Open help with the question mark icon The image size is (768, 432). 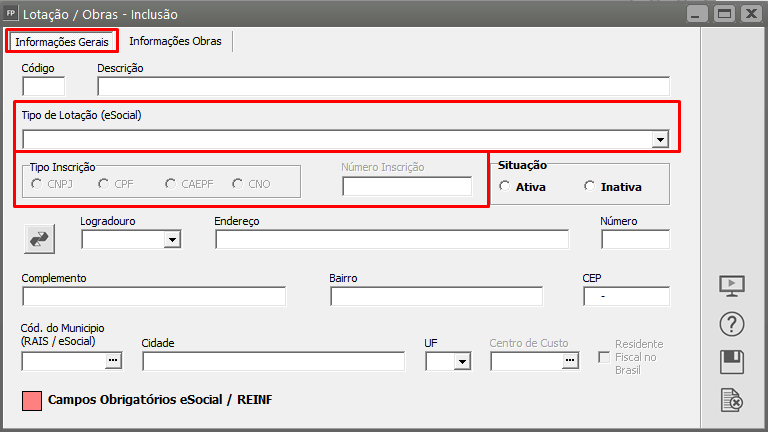(x=732, y=324)
